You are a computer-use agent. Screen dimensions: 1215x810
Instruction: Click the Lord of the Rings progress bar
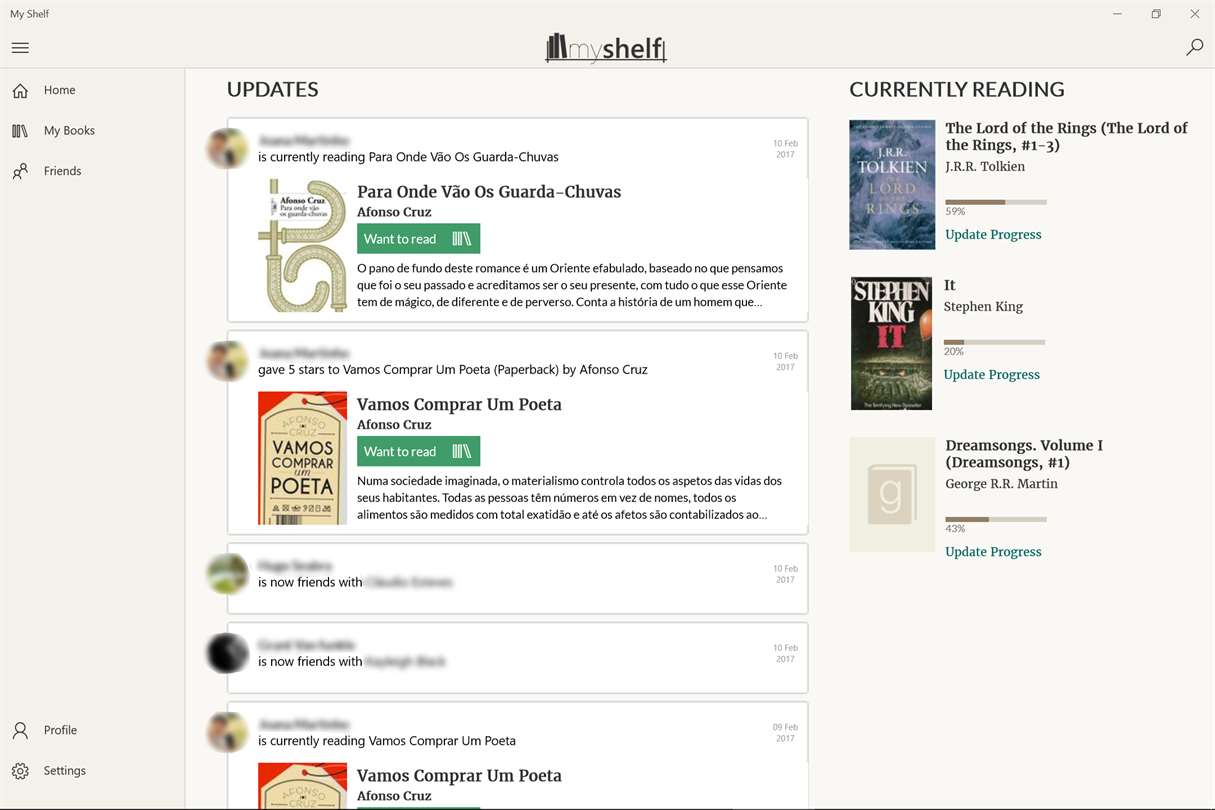coord(995,202)
